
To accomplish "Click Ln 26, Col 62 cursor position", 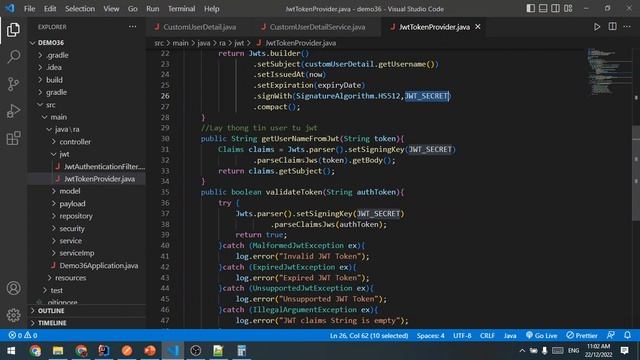I will [x=369, y=336].
